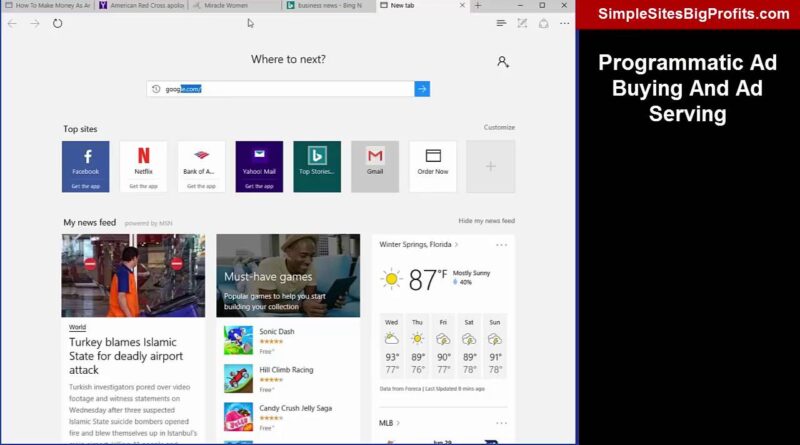
Task: Click the add top site plus tile
Action: pyautogui.click(x=490, y=166)
